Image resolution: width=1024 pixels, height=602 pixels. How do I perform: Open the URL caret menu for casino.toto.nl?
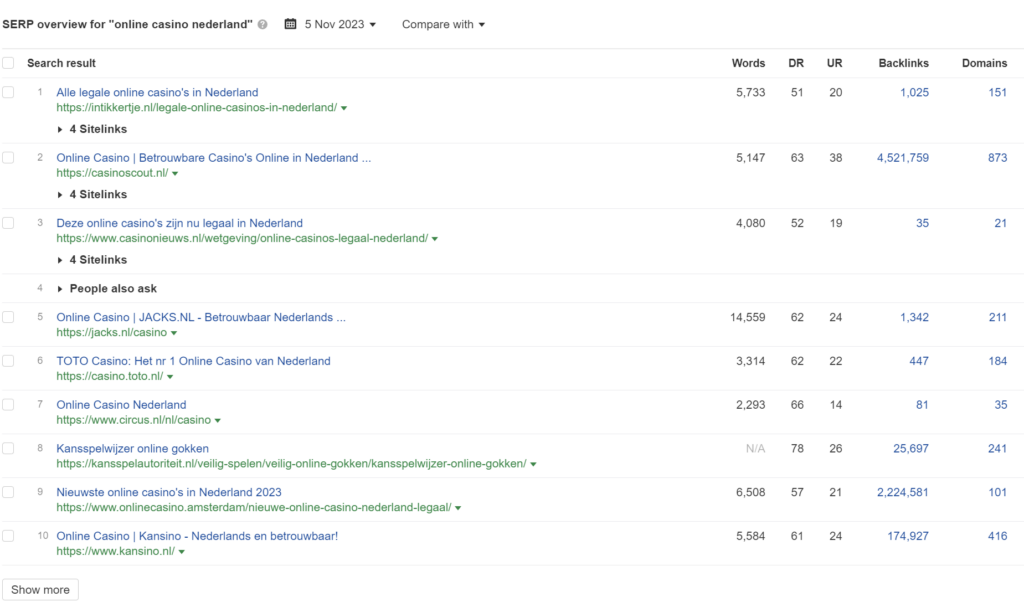point(170,377)
